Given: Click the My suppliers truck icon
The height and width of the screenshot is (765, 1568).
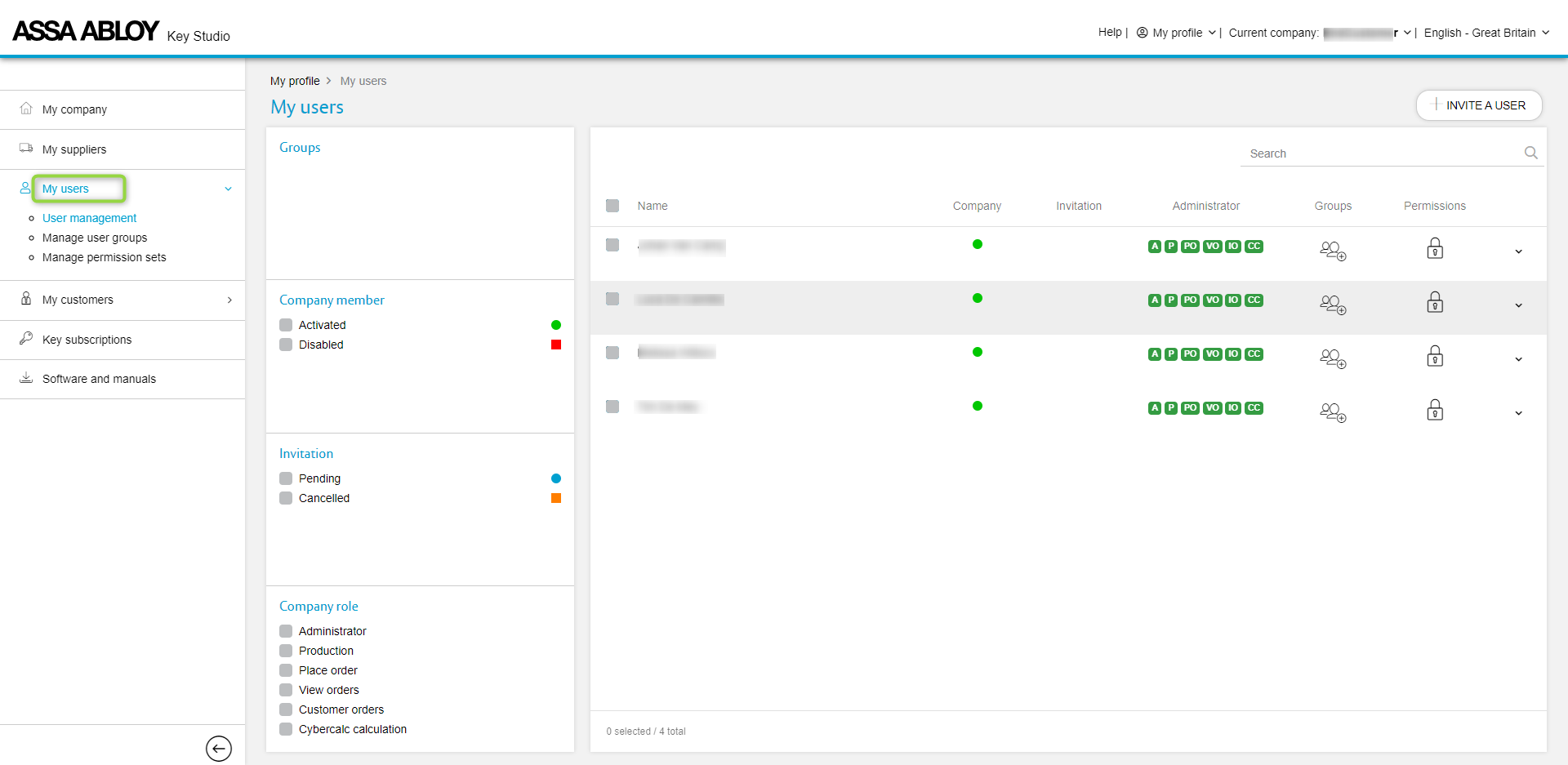Looking at the screenshot, I should click(26, 149).
